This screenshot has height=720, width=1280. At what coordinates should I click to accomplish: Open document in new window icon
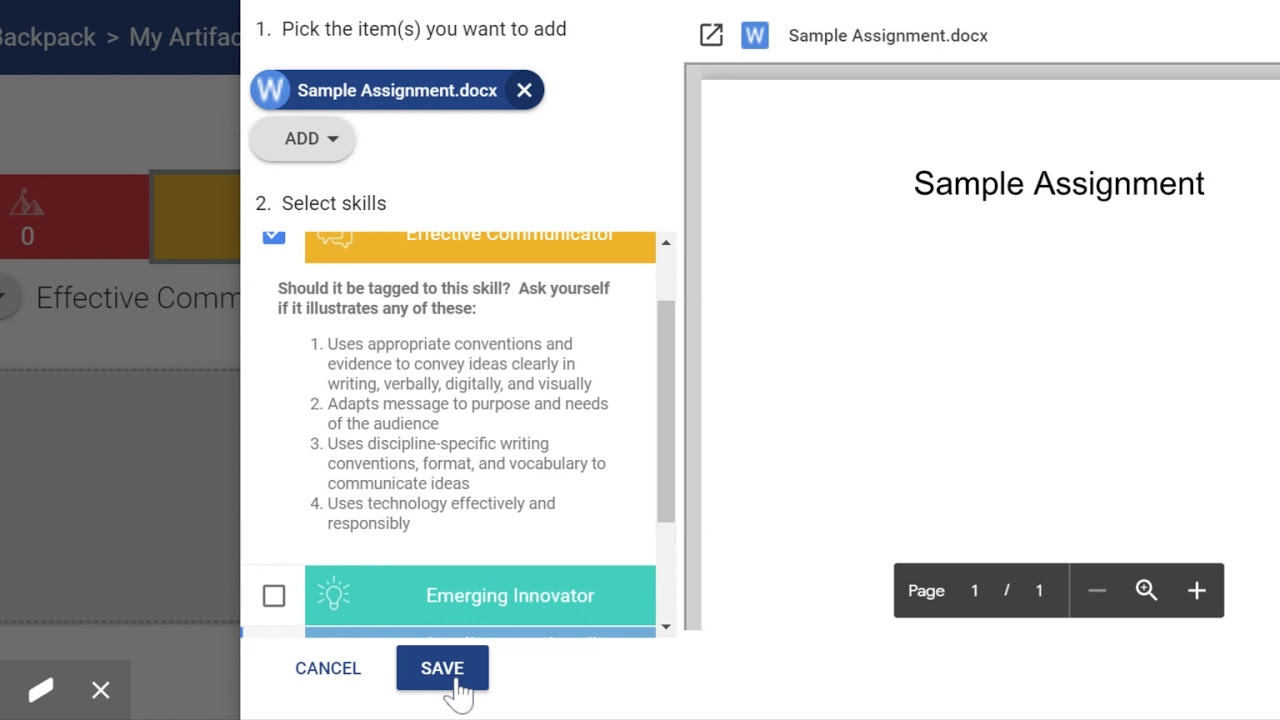(711, 36)
